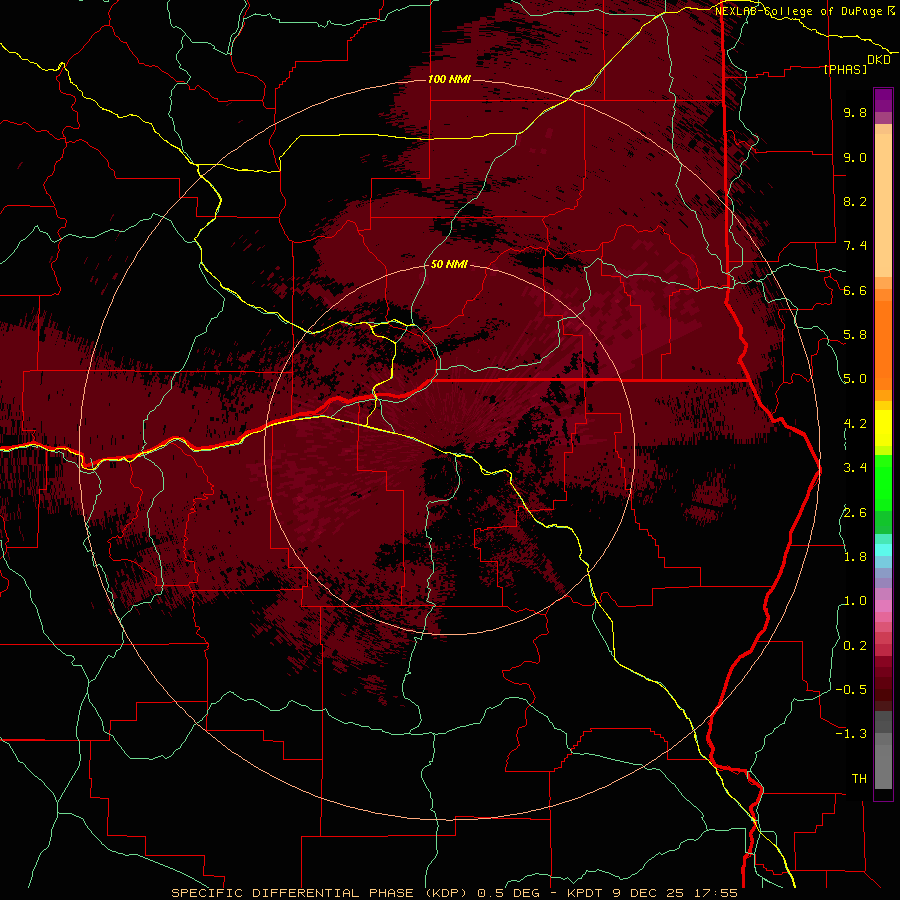This screenshot has height=900, width=900.
Task: Click the [PHAS] scale label
Action: [846, 69]
